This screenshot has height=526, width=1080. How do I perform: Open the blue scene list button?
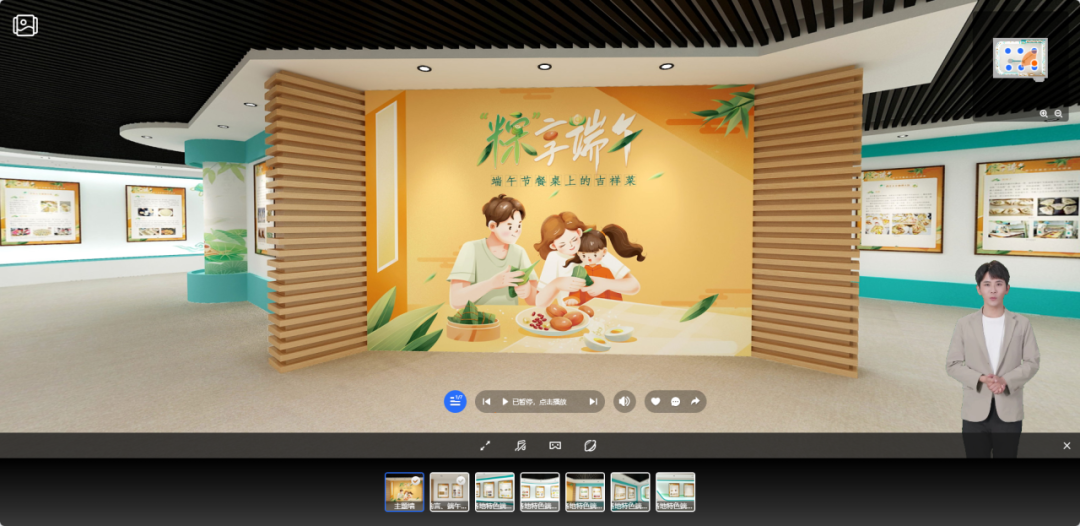tap(455, 401)
